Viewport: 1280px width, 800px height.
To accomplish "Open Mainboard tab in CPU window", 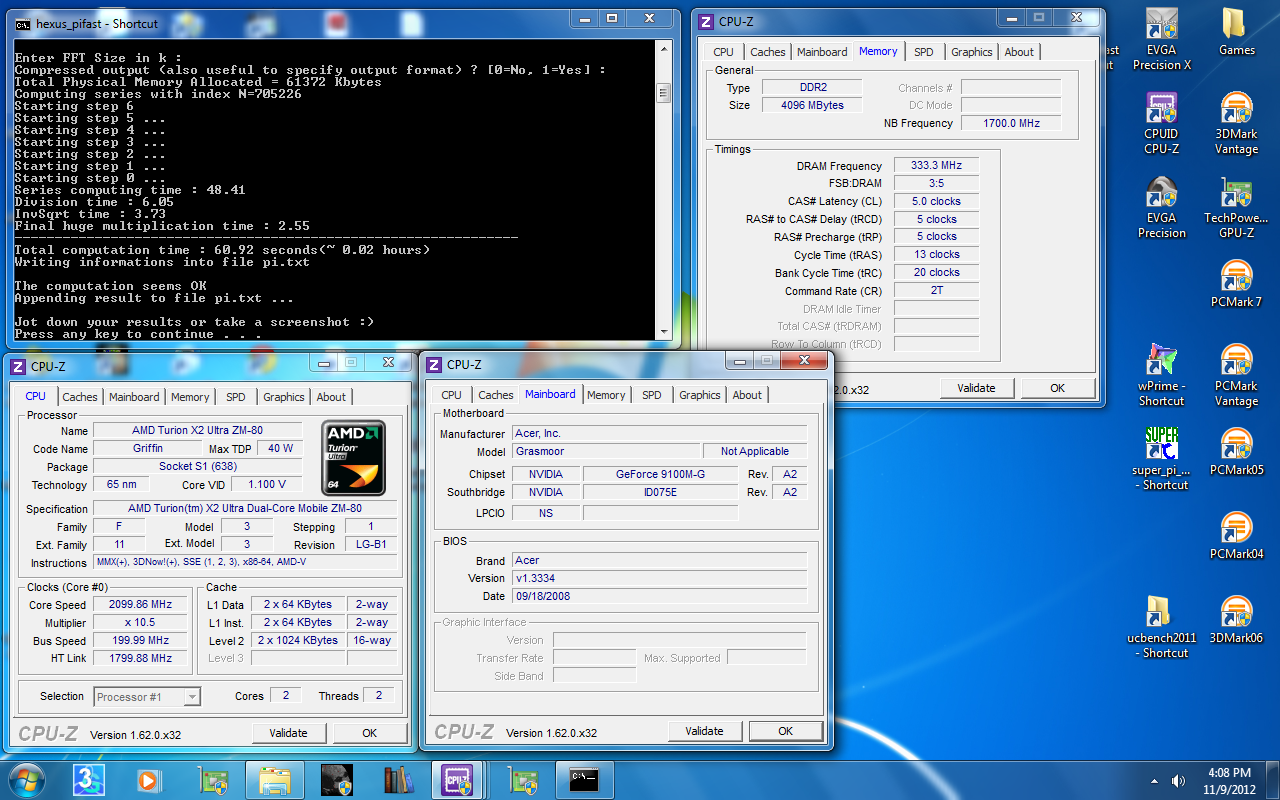I will (134, 397).
